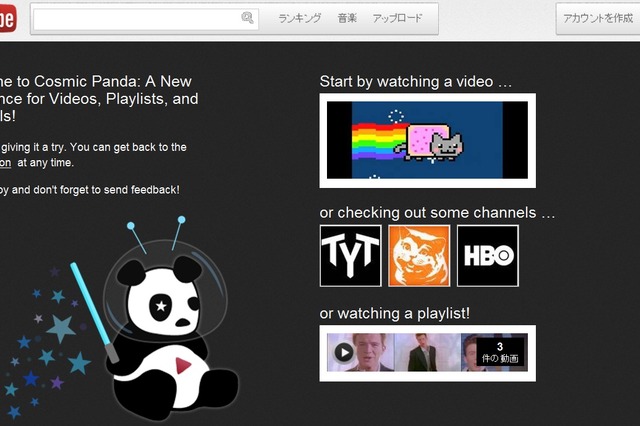Open the HBO channel icon
The height and width of the screenshot is (426, 640).
(488, 256)
